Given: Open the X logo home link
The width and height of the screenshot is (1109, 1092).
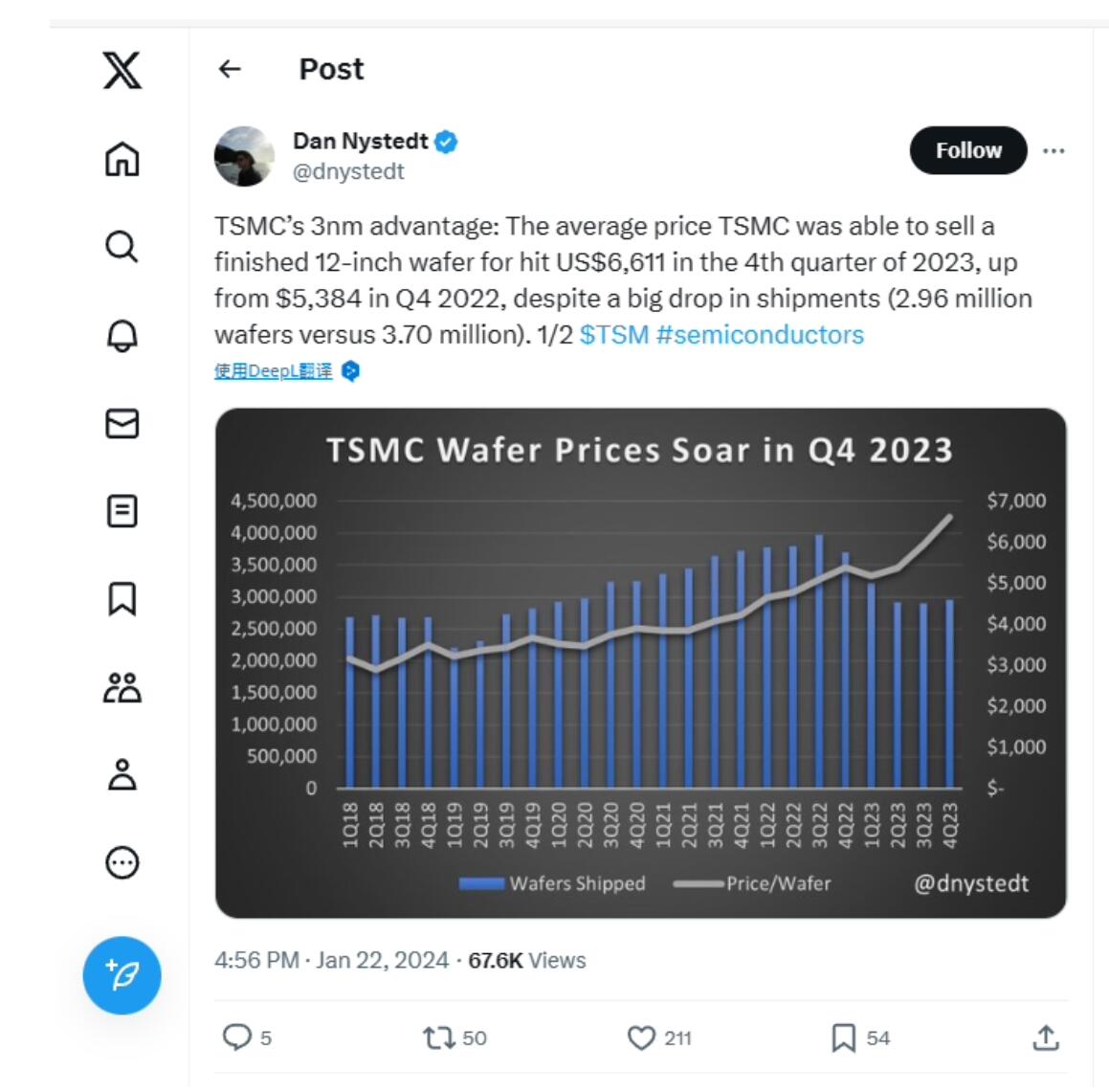Looking at the screenshot, I should 122,70.
